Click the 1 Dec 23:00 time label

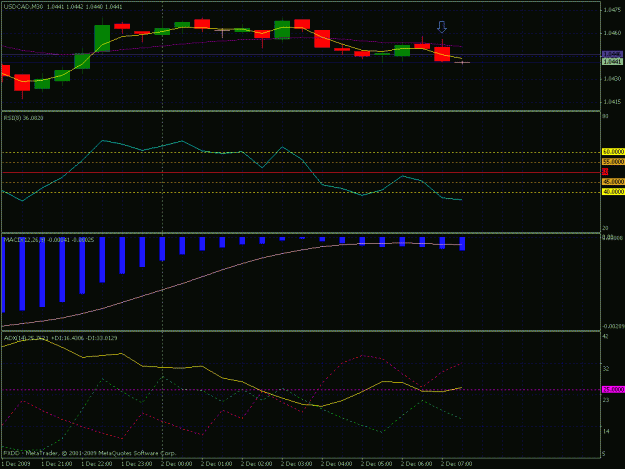pos(136,464)
